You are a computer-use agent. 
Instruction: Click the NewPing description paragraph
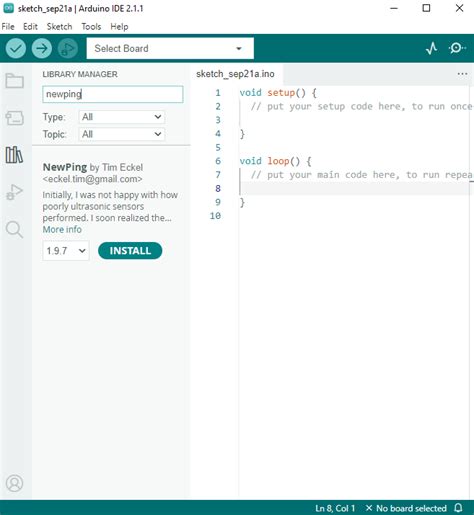click(110, 206)
